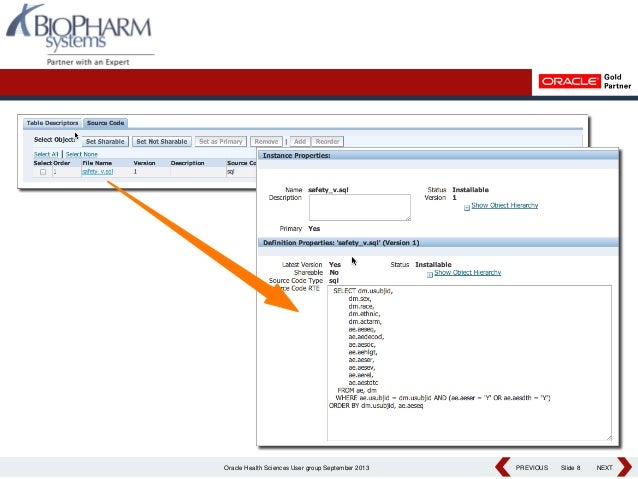Image resolution: width=638 pixels, height=479 pixels.
Task: Click the File Name column header
Action: [97, 163]
